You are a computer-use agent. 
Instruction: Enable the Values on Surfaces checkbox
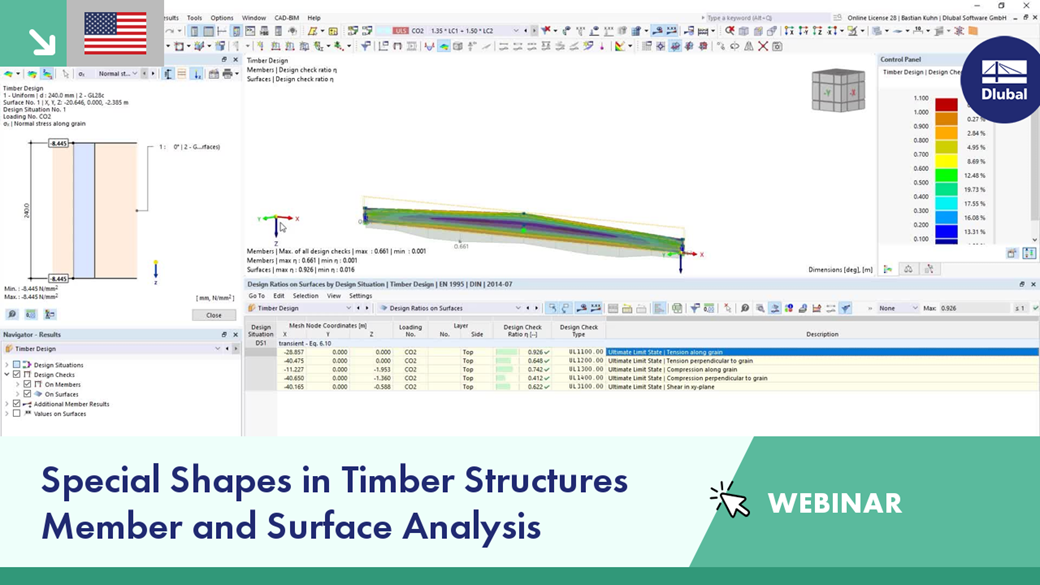[x=16, y=413]
